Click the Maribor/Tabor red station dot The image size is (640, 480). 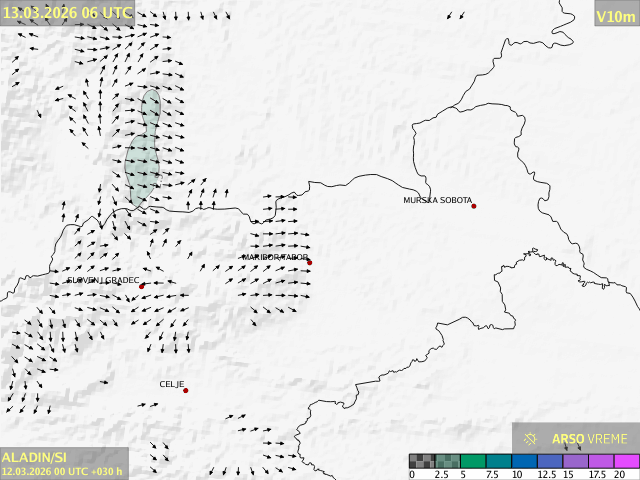pos(309,263)
